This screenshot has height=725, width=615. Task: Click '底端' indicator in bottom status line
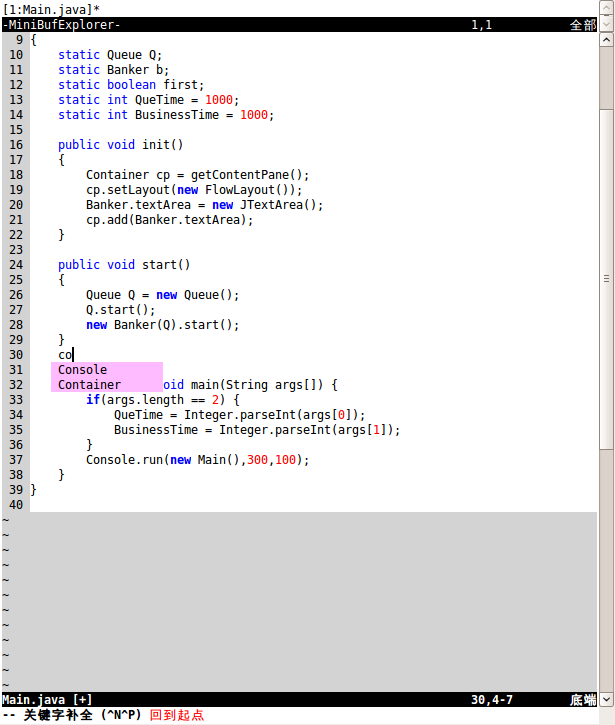[583, 700]
